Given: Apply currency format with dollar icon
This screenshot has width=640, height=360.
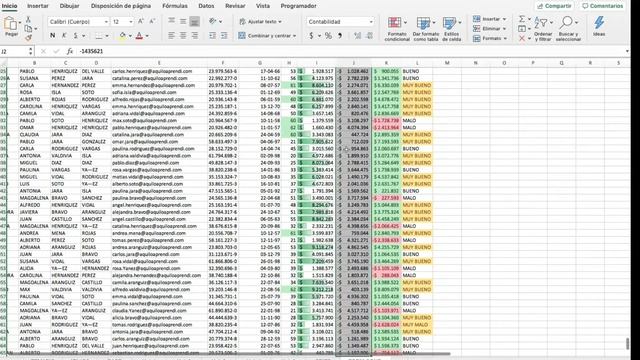Looking at the screenshot, I should click(x=311, y=36).
